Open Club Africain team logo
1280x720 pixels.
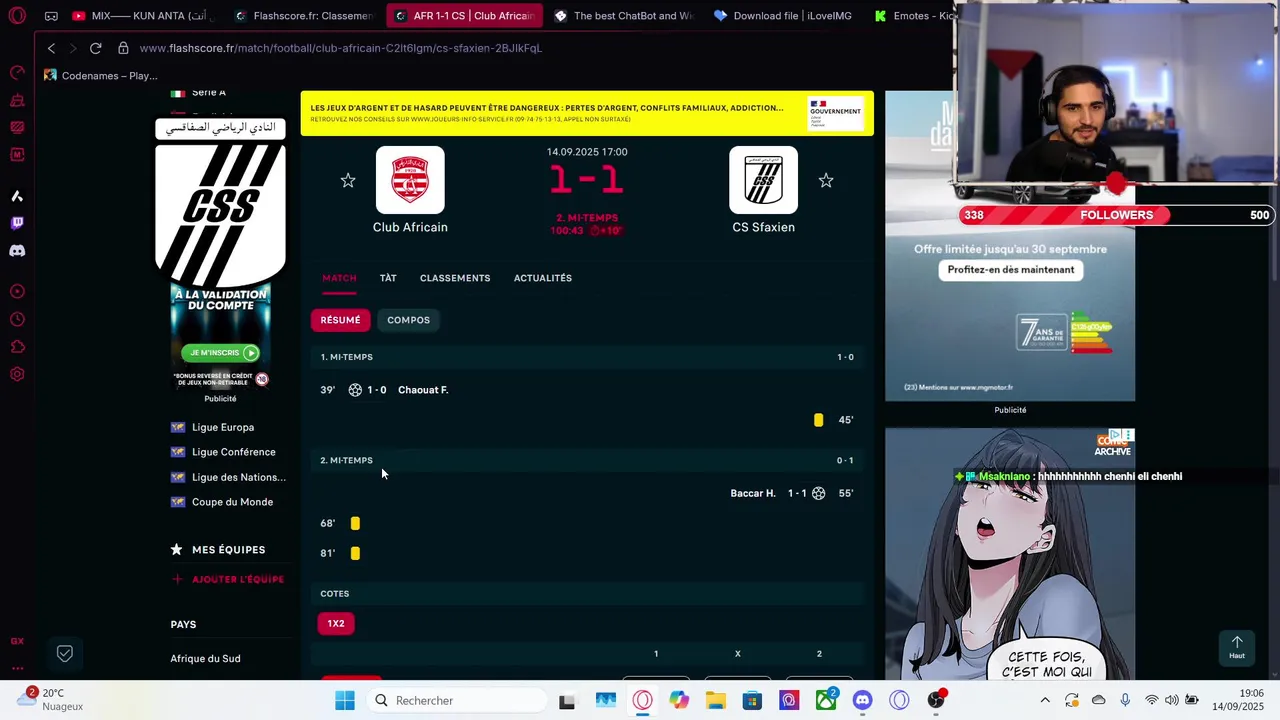[x=410, y=180]
